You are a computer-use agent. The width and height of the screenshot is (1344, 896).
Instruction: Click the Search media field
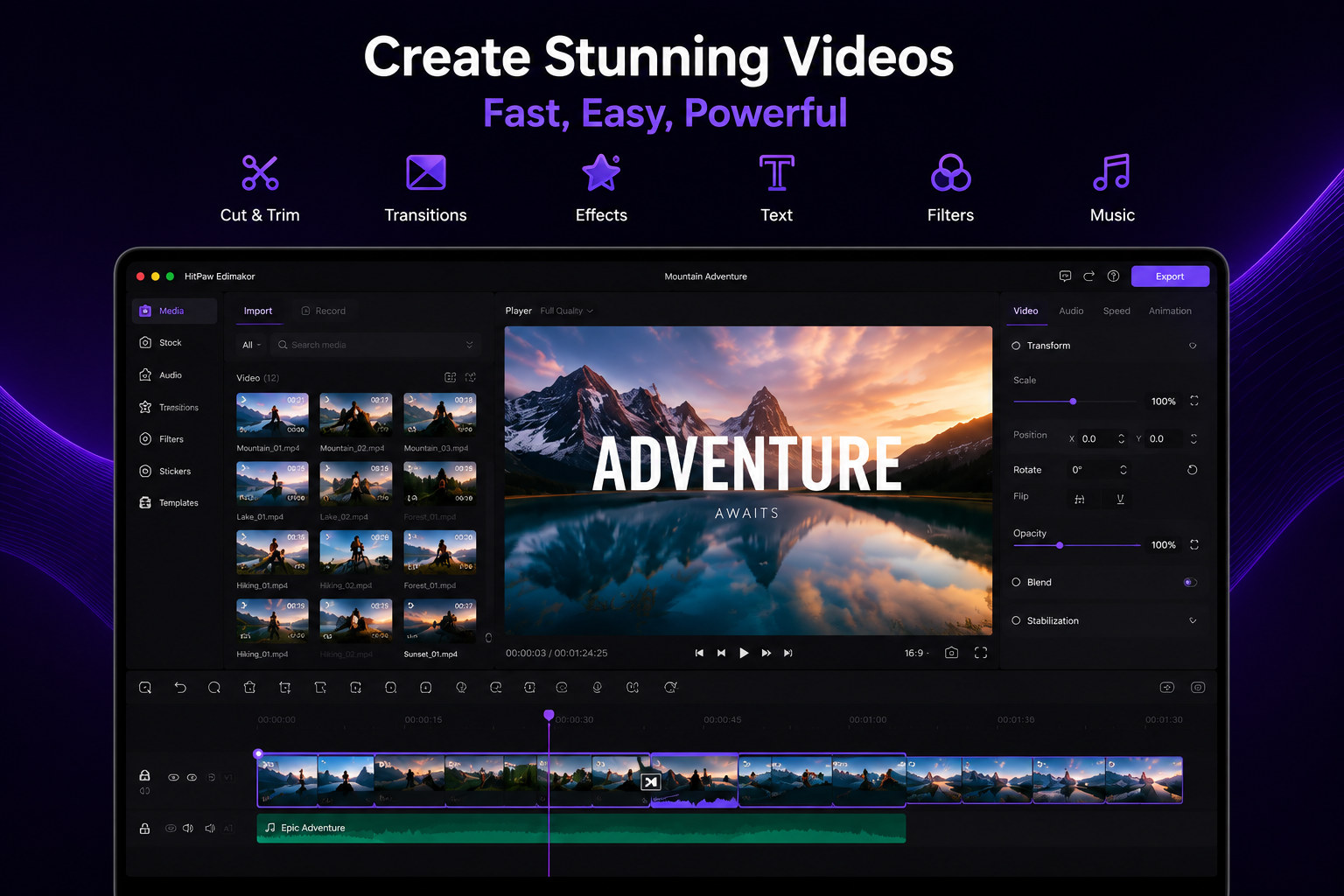point(377,345)
